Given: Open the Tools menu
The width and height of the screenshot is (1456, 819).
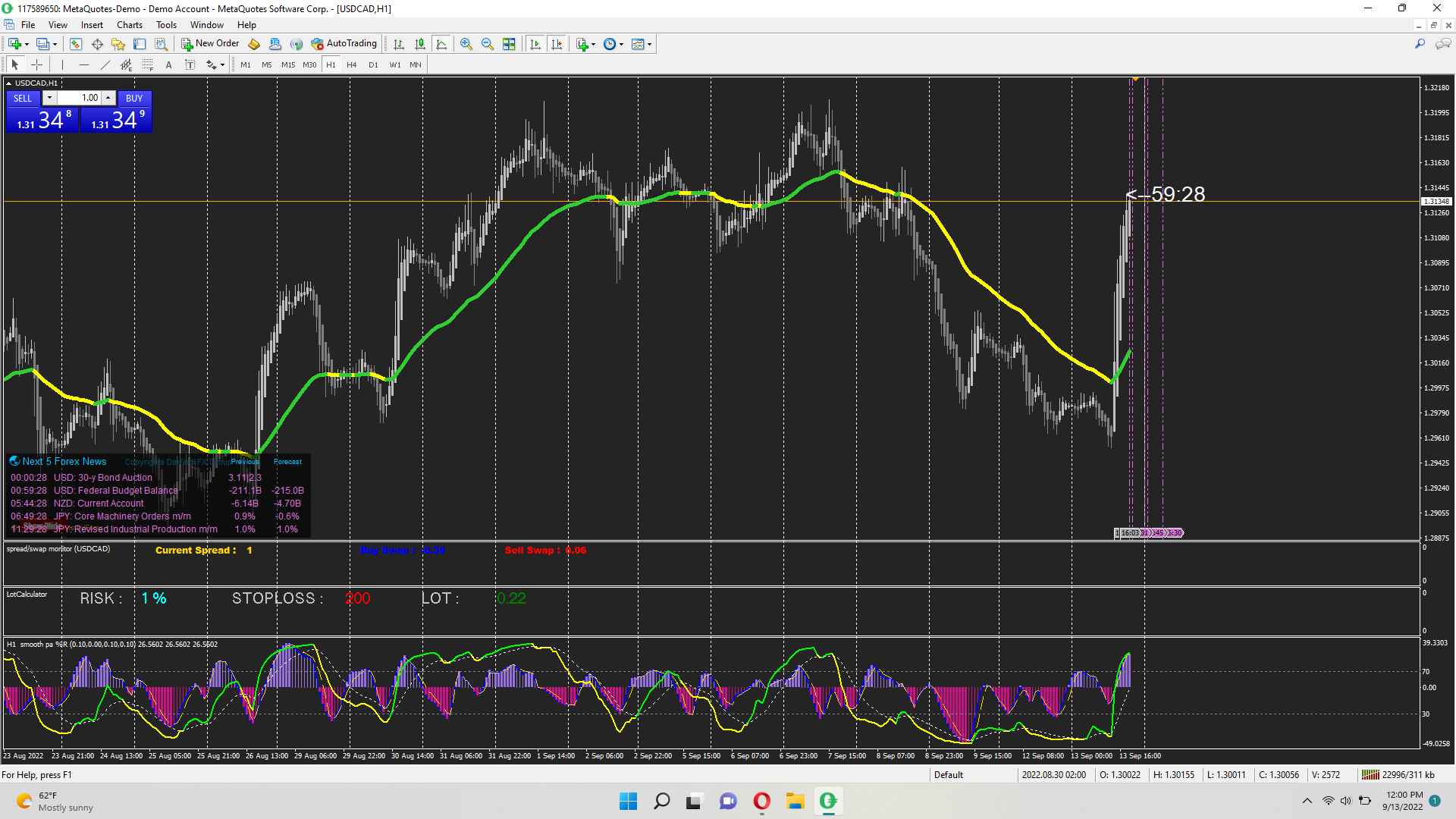Looking at the screenshot, I should coord(166,25).
